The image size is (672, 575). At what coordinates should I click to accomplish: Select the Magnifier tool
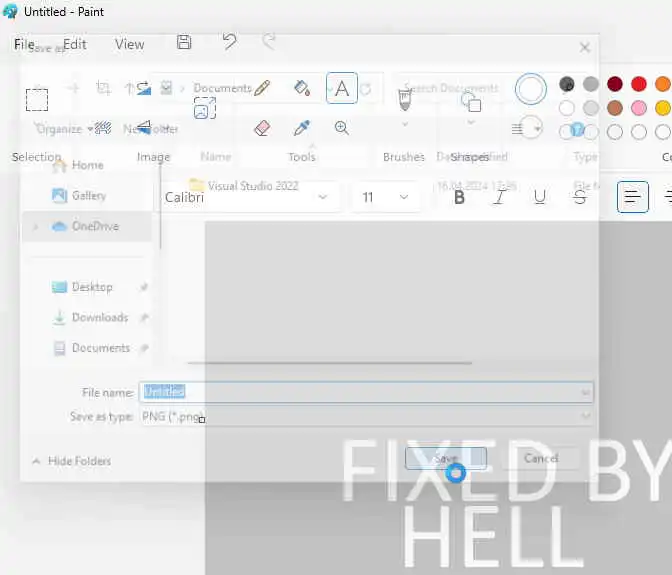coord(342,128)
